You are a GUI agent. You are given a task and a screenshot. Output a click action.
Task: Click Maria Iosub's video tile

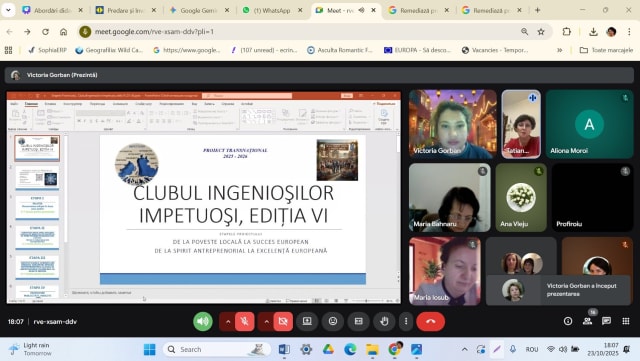(x=444, y=271)
